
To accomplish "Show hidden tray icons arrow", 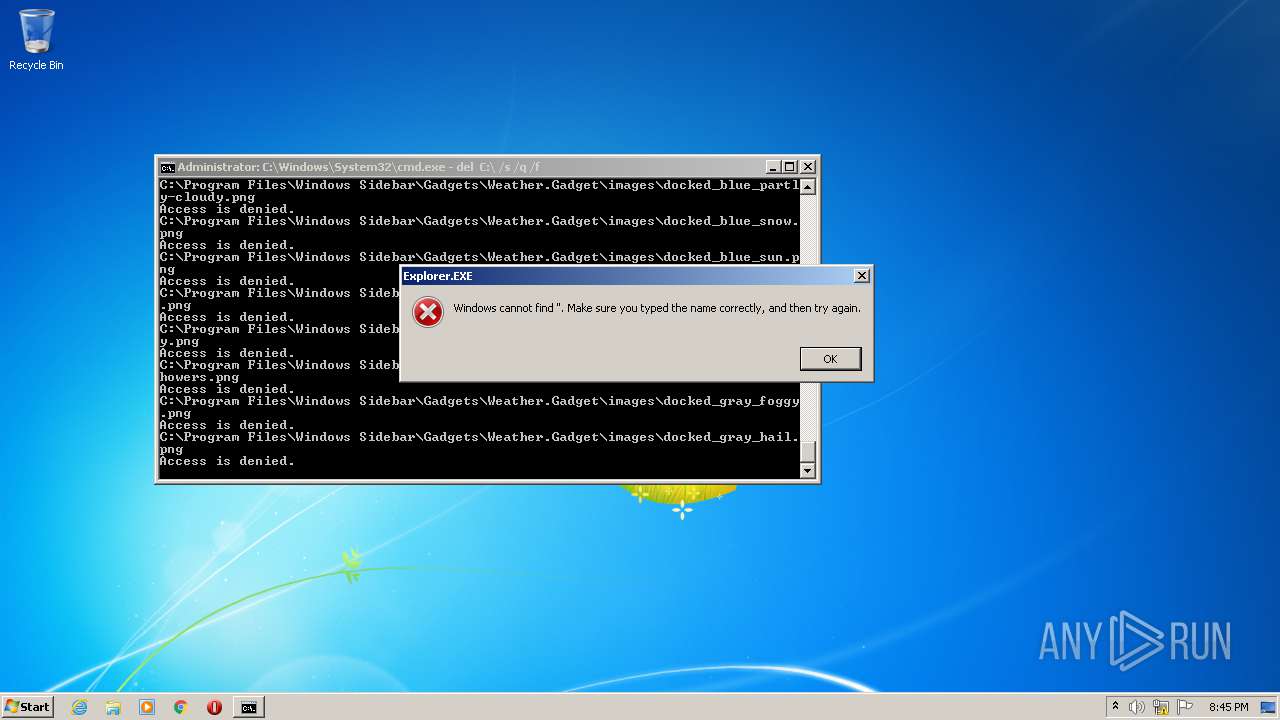I will [x=1116, y=707].
